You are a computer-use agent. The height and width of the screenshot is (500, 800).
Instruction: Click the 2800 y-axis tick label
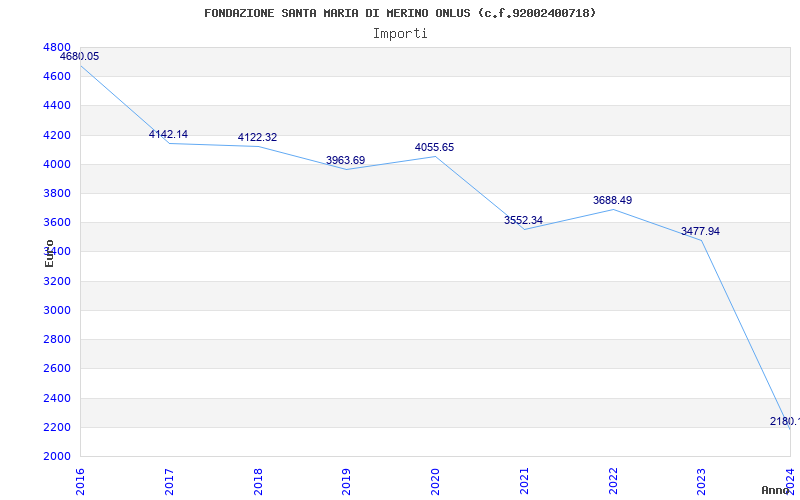[x=57, y=339]
